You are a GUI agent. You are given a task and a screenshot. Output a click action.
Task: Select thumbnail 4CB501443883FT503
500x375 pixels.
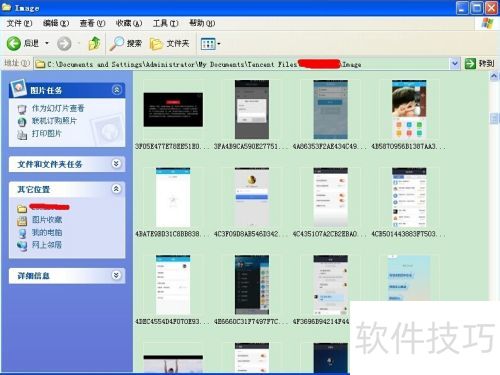pyautogui.click(x=409, y=197)
